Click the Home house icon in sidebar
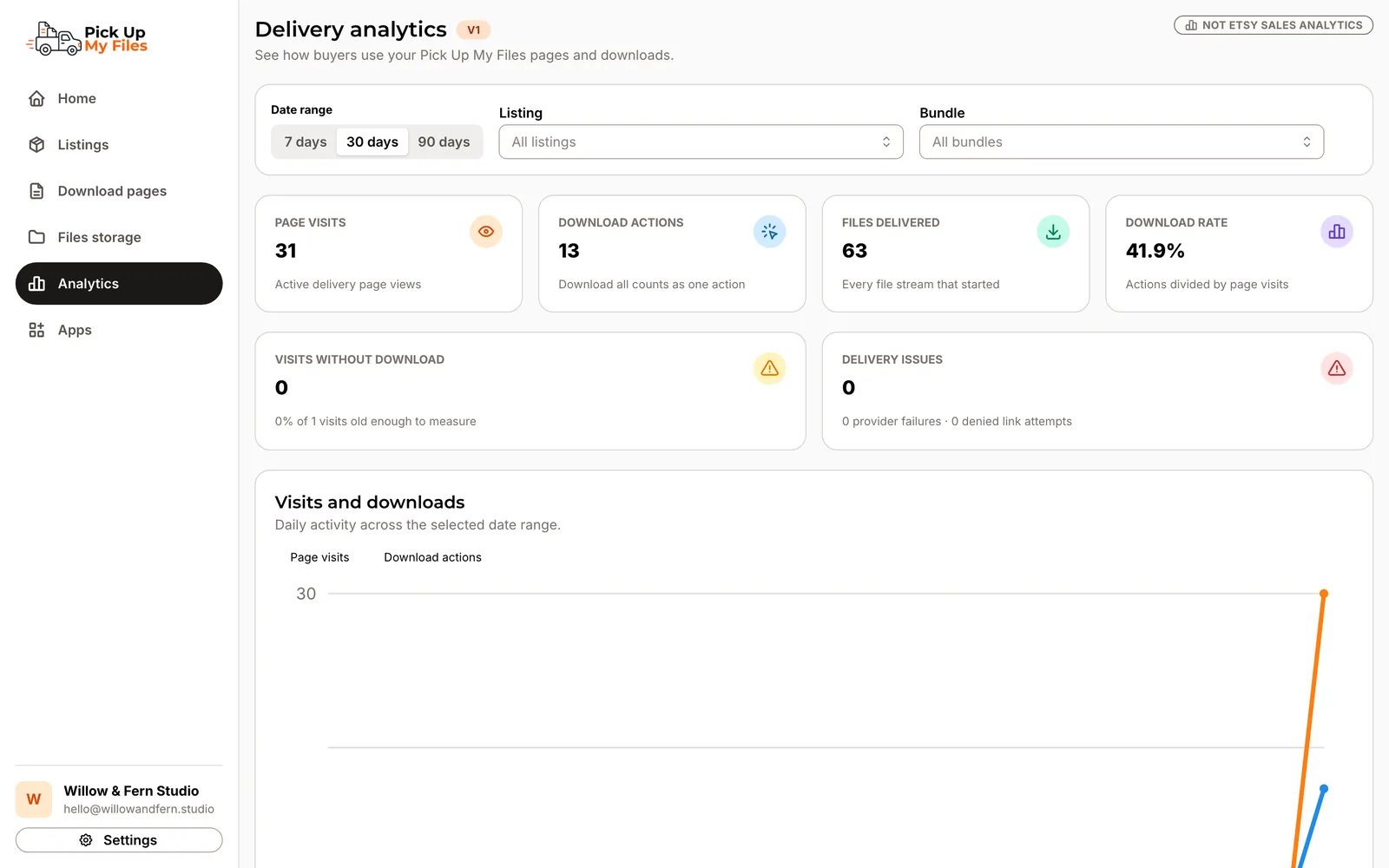The image size is (1389, 868). coord(36,98)
